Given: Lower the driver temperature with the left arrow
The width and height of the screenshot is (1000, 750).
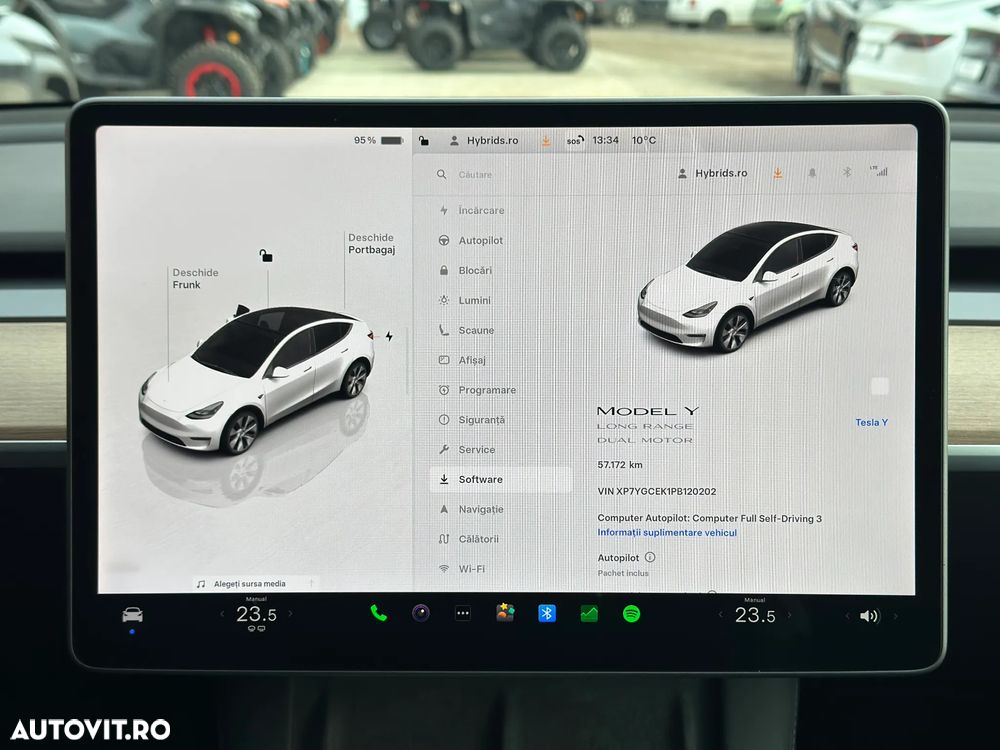Looking at the screenshot, I should point(222,614).
